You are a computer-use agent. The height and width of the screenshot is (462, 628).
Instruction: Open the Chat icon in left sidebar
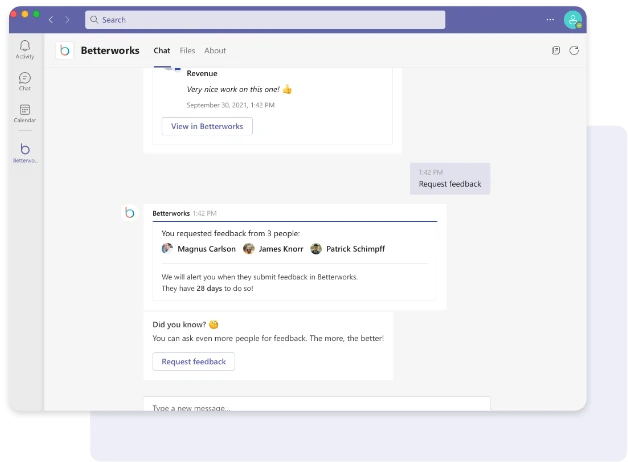[x=25, y=80]
